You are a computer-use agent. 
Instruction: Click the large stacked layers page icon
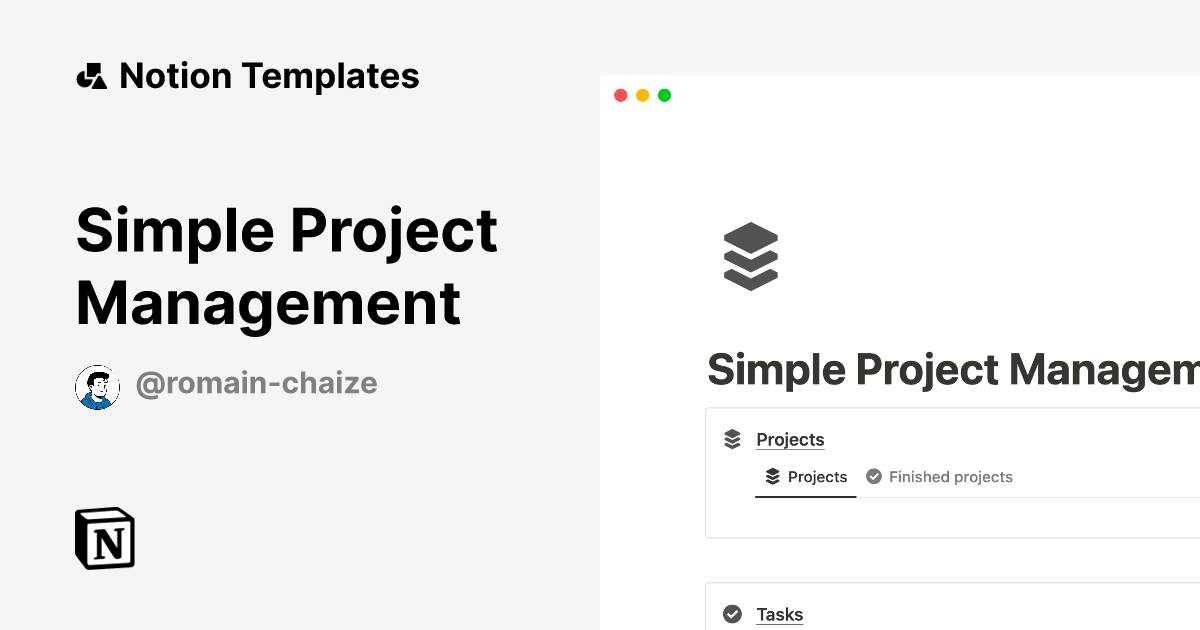750,256
